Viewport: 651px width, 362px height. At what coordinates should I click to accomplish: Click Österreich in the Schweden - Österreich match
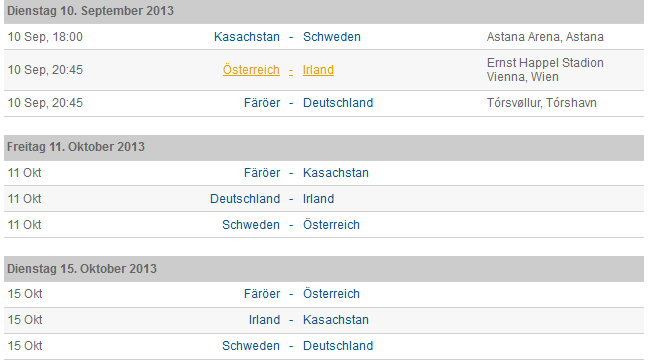331,225
